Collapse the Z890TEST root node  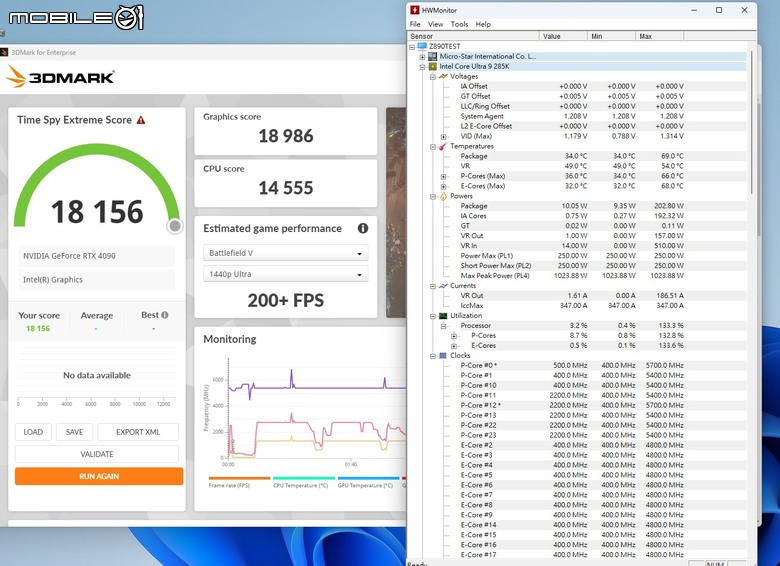[412, 47]
